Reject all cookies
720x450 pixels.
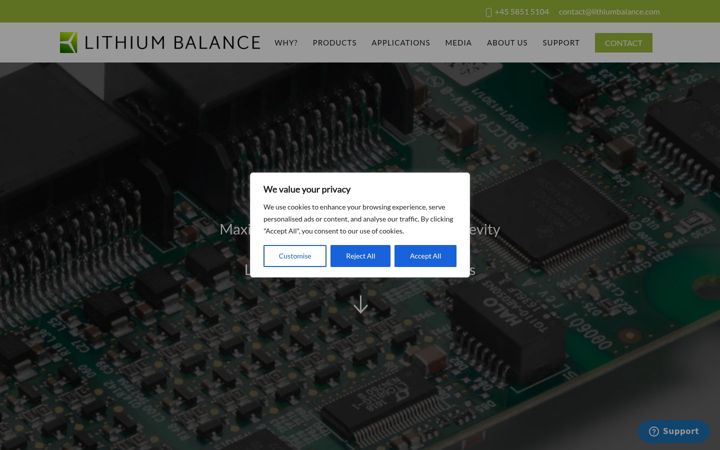[360, 256]
